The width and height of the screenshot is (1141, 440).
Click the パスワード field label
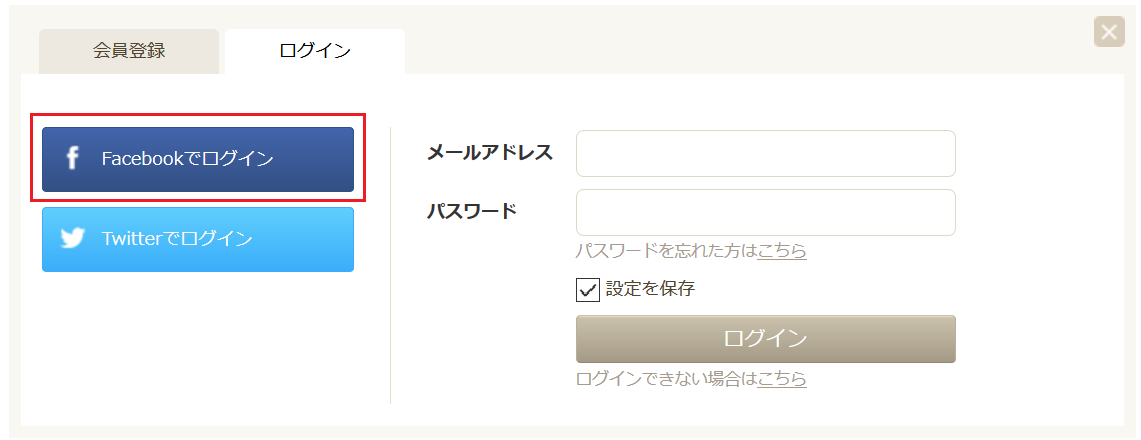tap(472, 212)
